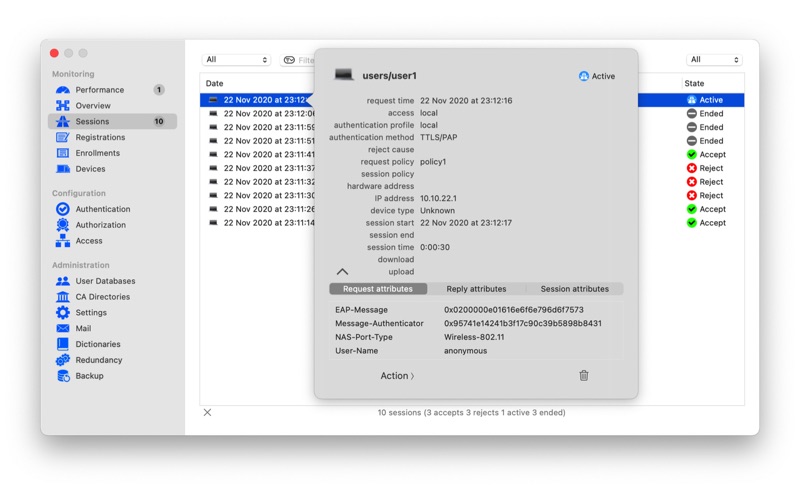
Task: Open the right All state dropdown
Action: [714, 60]
